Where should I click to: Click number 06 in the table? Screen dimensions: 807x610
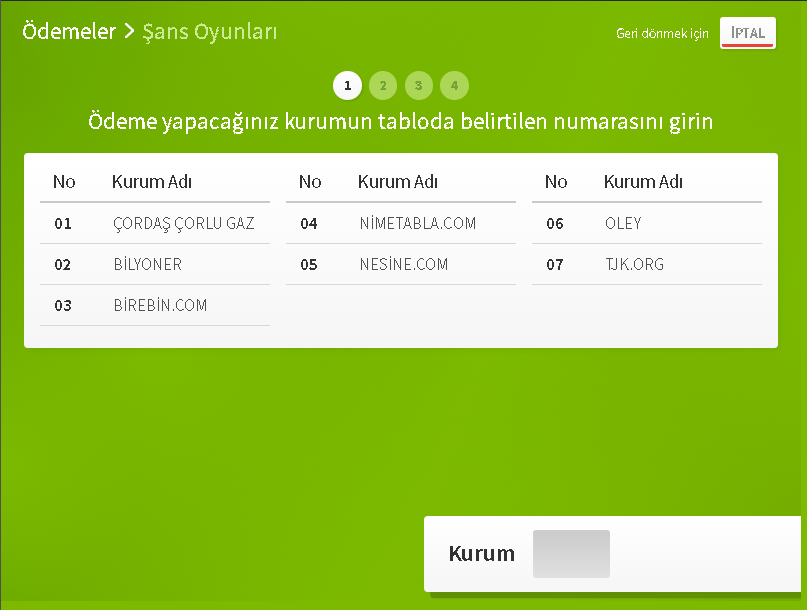555,223
